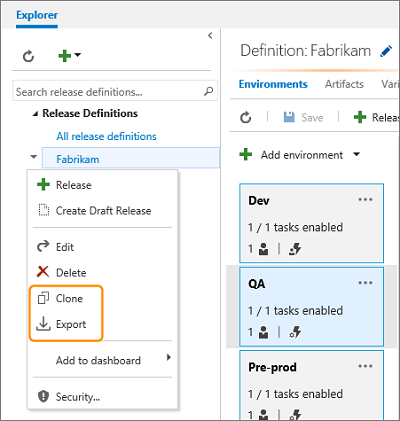This screenshot has height=421, width=400.
Task: Click the green plus Release icon in menu
Action: tap(43, 184)
